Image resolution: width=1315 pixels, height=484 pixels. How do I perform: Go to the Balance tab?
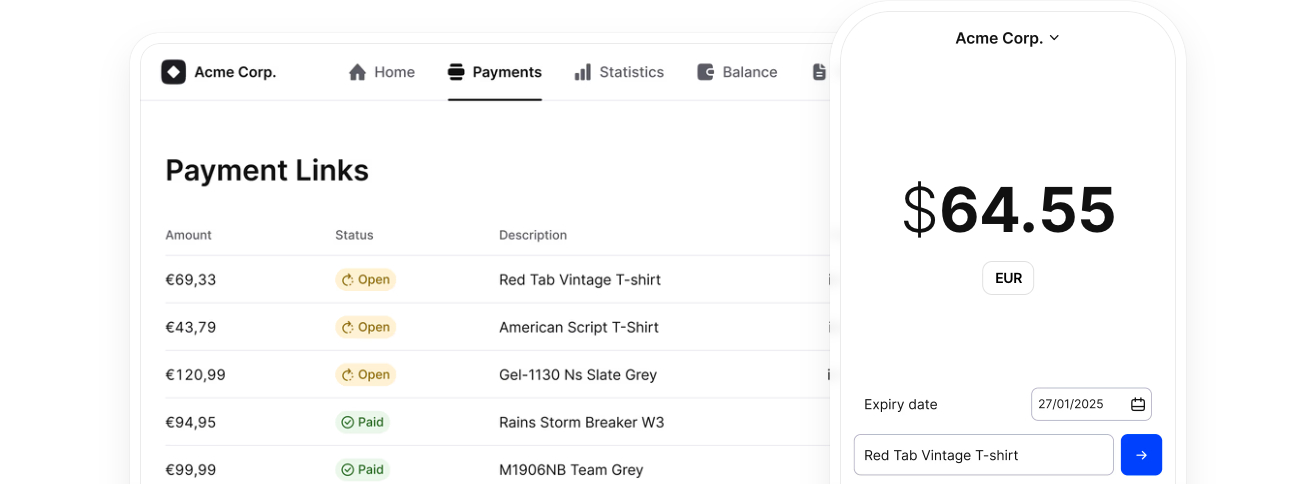[x=749, y=72]
